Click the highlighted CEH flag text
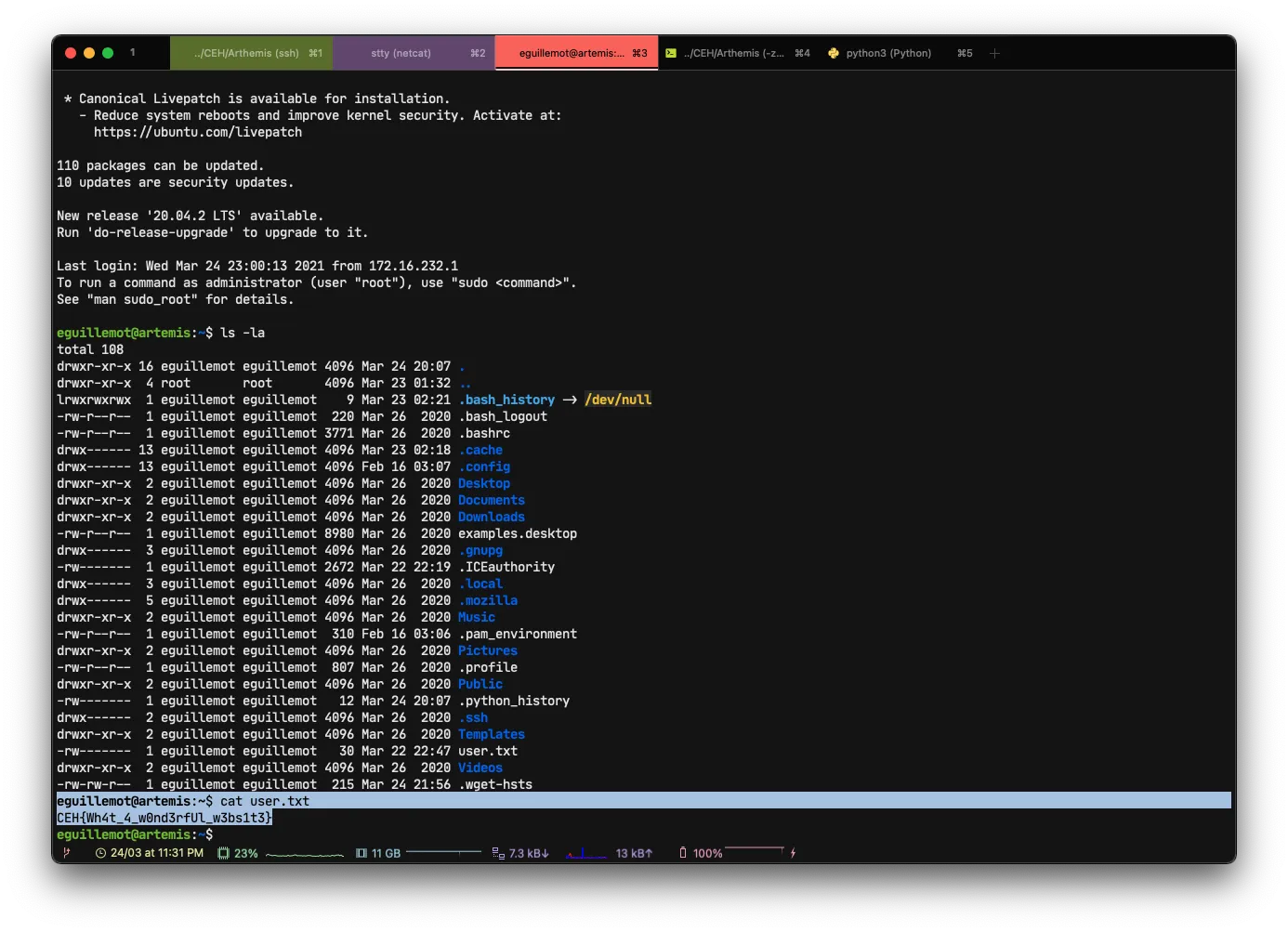The height and width of the screenshot is (932, 1288). click(x=164, y=818)
